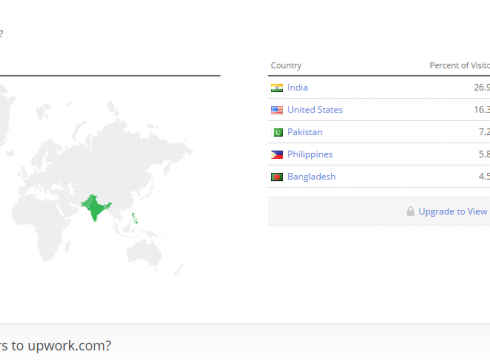Click the Pakistan flag icon
Screen dimensions: 490x360
(278, 132)
